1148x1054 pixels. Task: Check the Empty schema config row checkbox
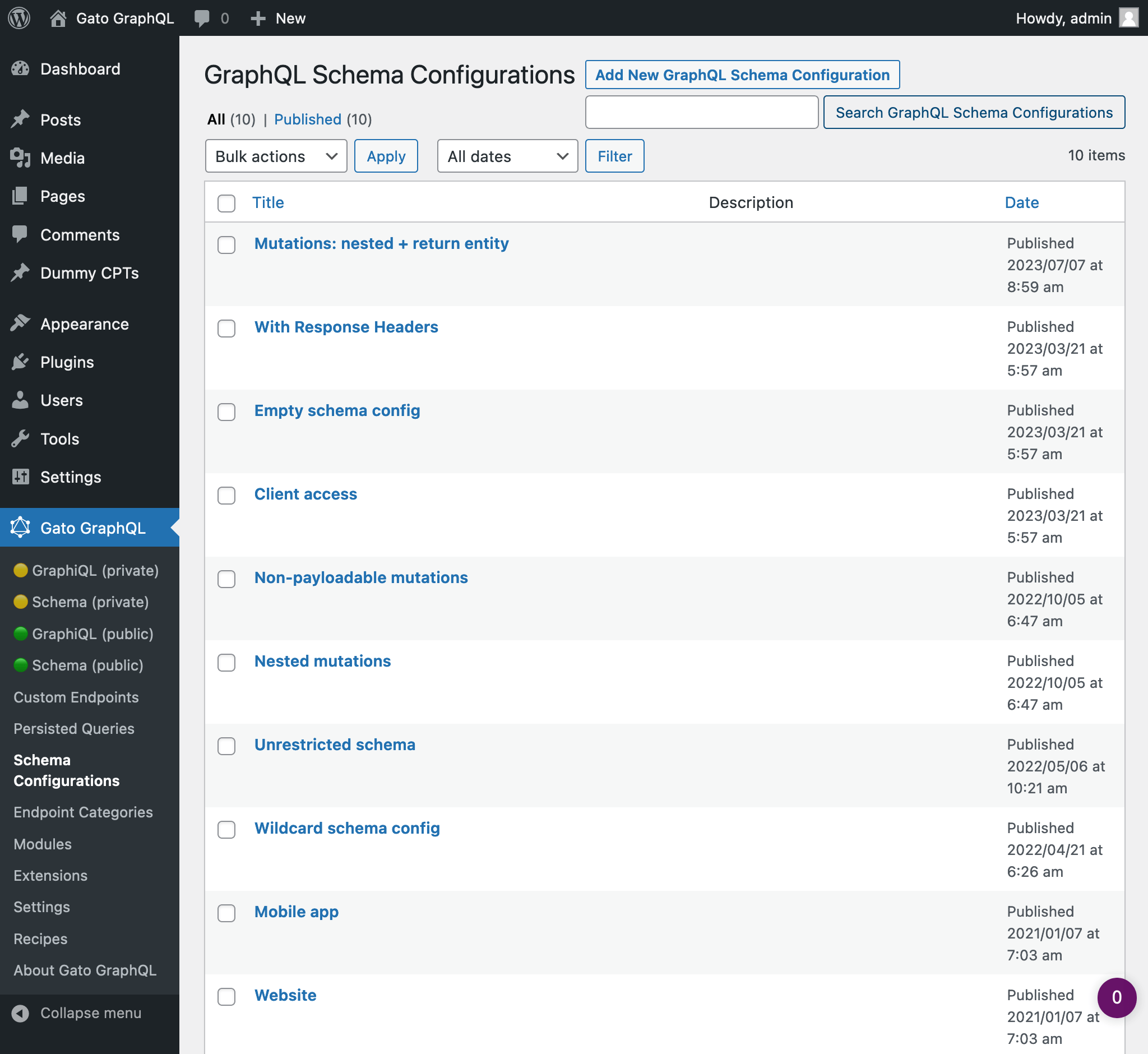226,412
